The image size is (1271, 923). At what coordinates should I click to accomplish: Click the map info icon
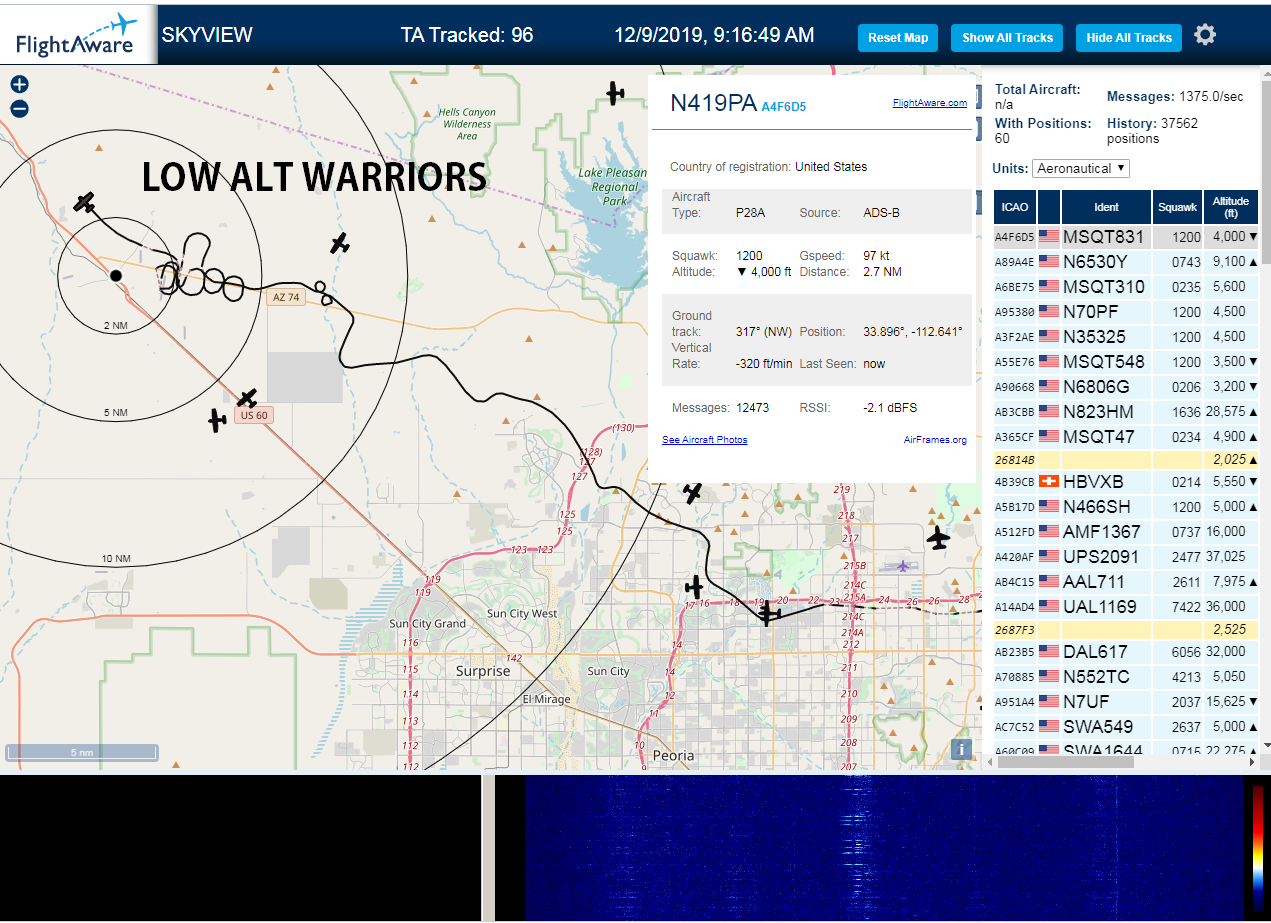962,749
